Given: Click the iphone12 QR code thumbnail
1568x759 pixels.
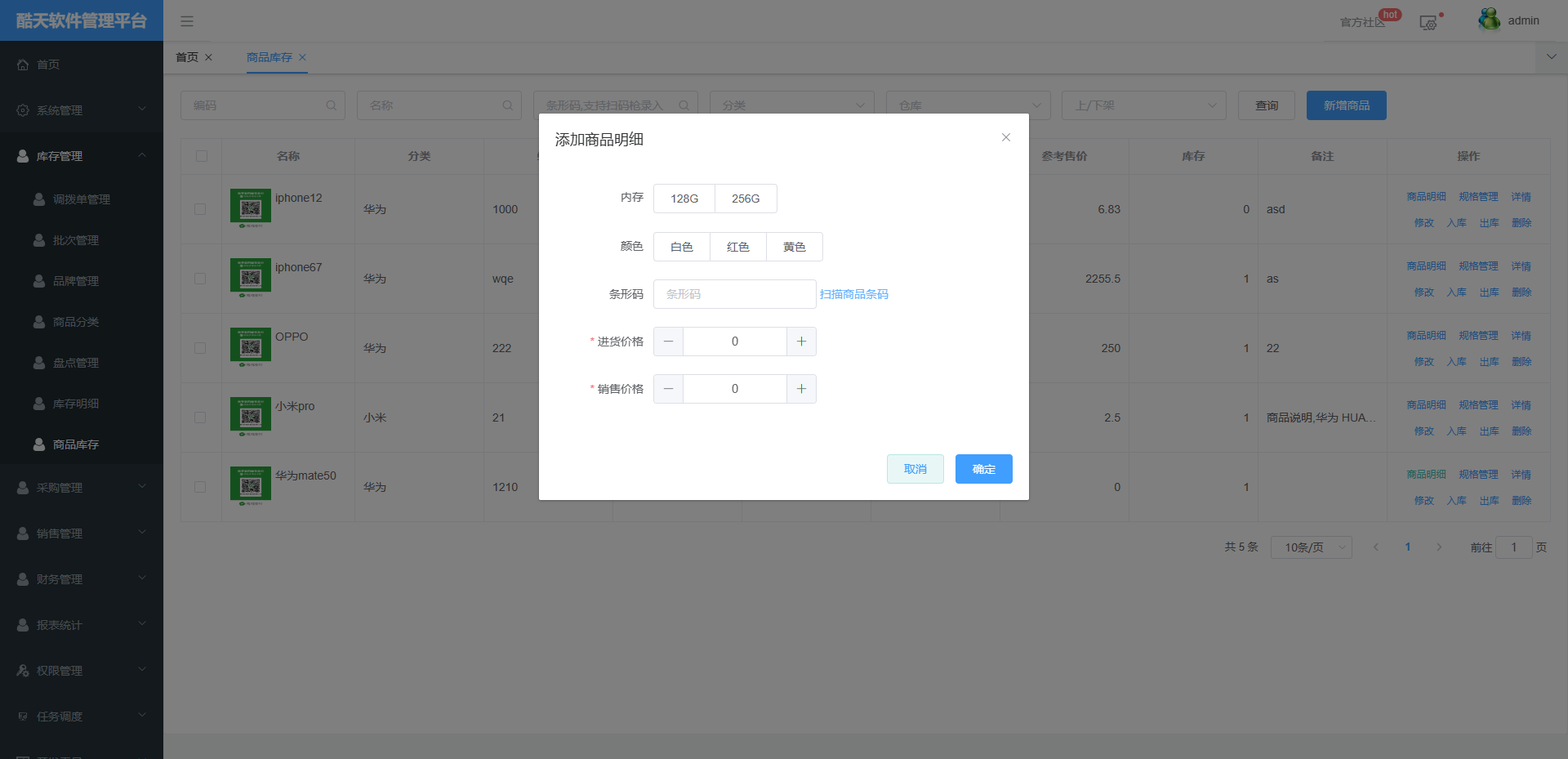Looking at the screenshot, I should point(251,208).
